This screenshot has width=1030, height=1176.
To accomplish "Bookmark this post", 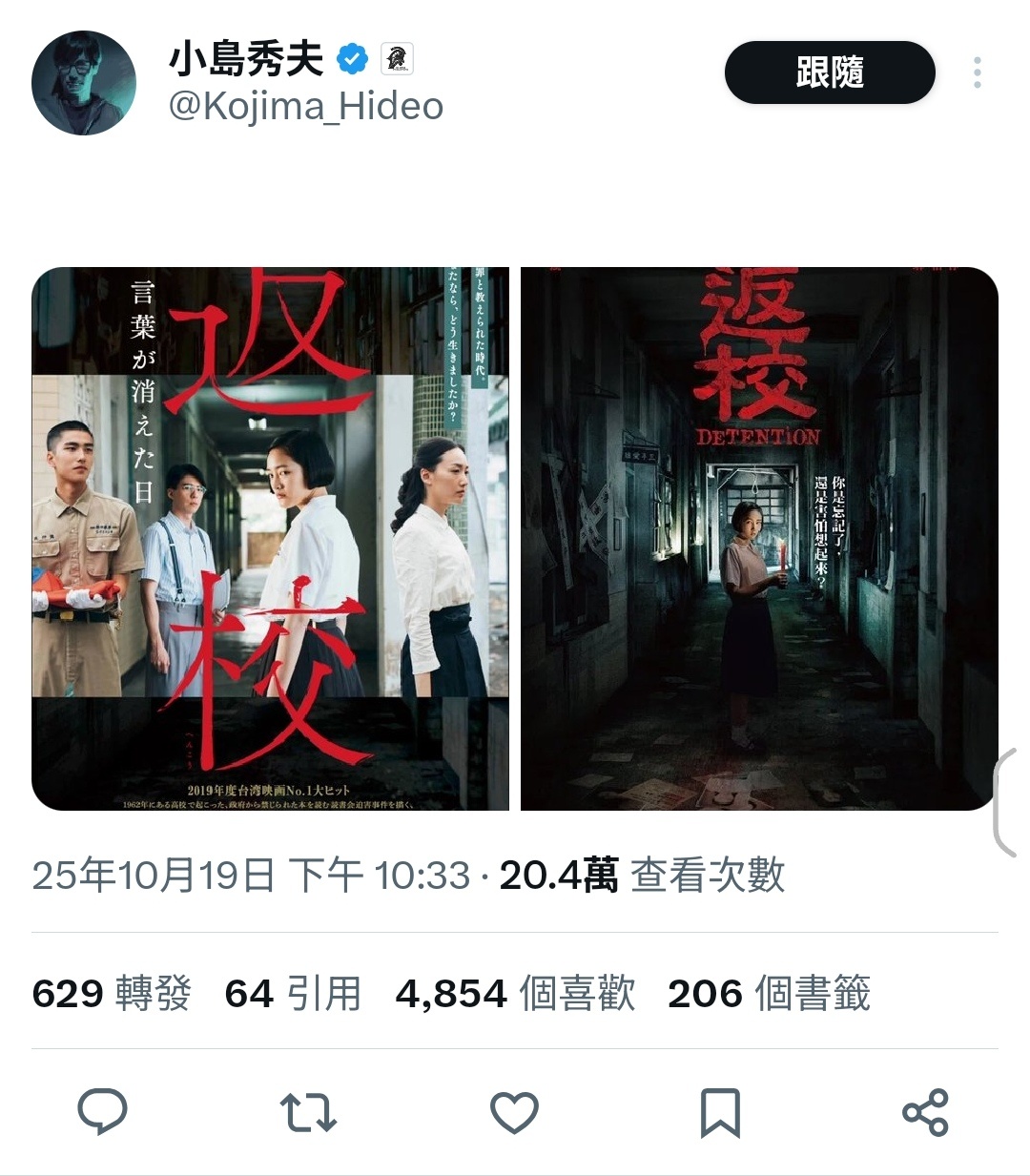I will [x=720, y=1113].
